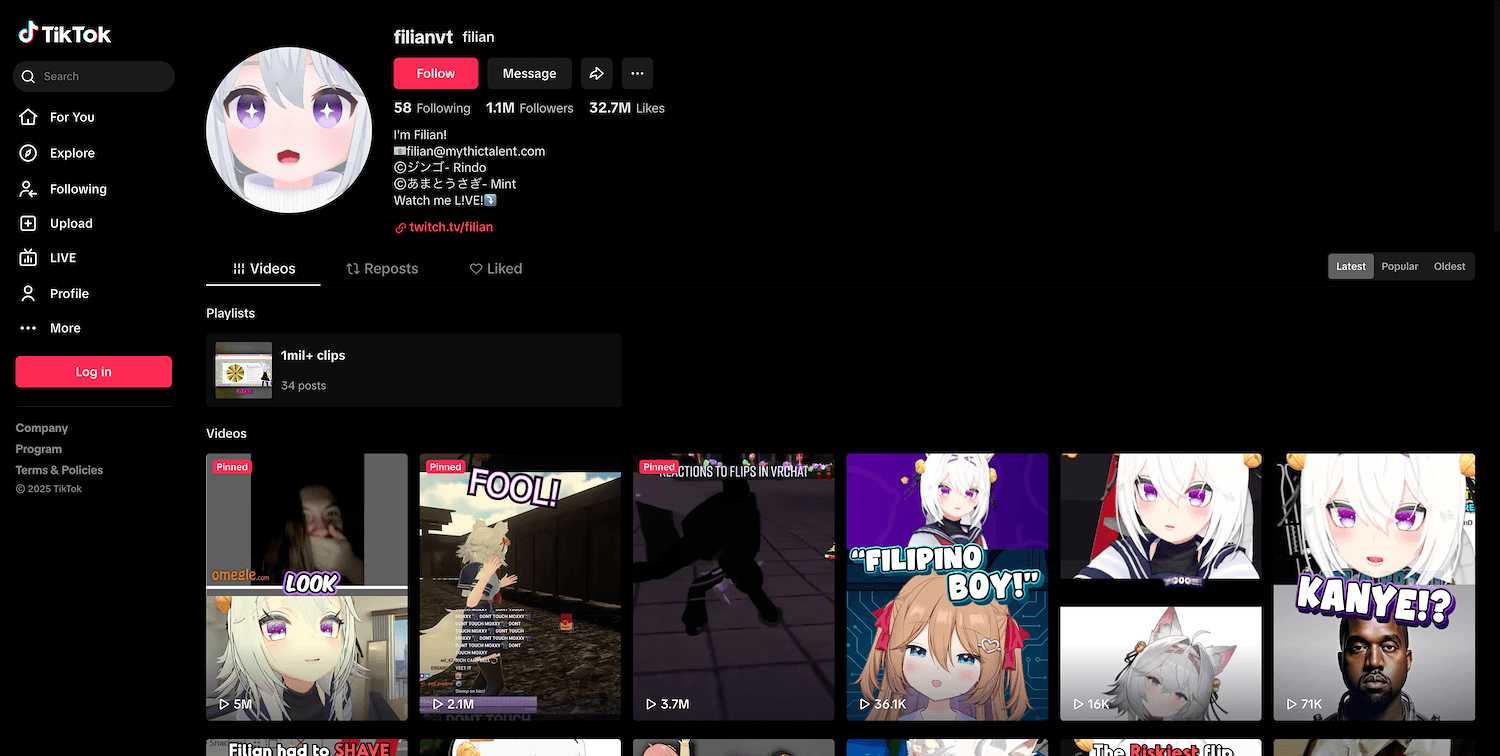Switch to the Liked tab
The width and height of the screenshot is (1500, 756).
pos(496,269)
